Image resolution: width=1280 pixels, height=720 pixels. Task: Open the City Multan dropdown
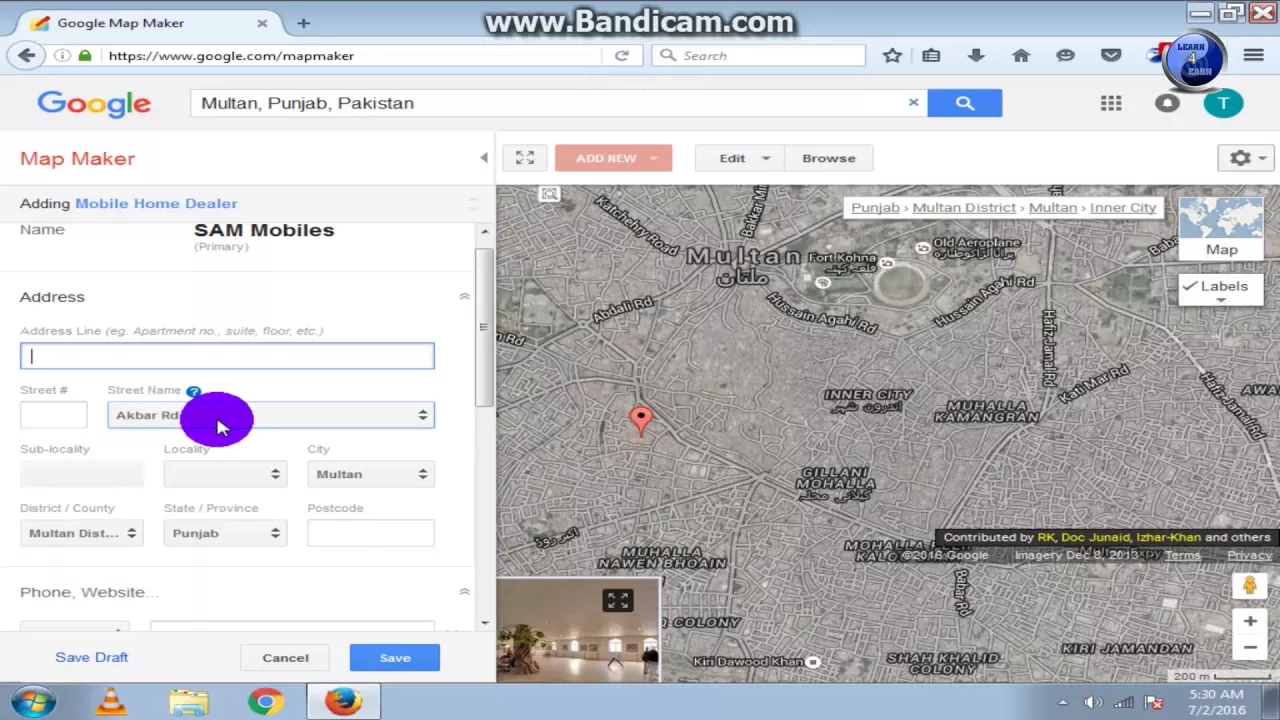pyautogui.click(x=371, y=474)
